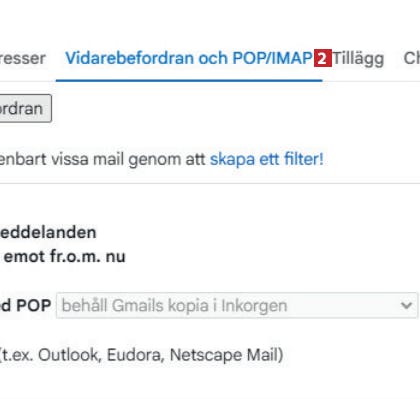Viewport: 420px width, 399px height.
Task: Select the partially visible tab ending in 'resser'
Action: [x=22, y=58]
